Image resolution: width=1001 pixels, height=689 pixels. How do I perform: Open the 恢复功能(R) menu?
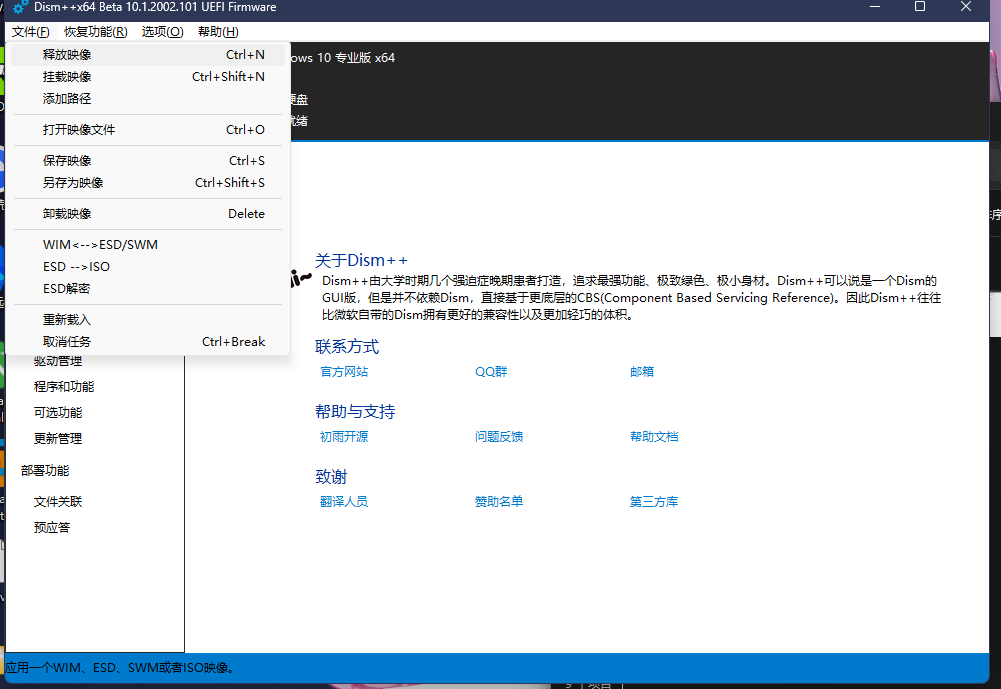(96, 32)
